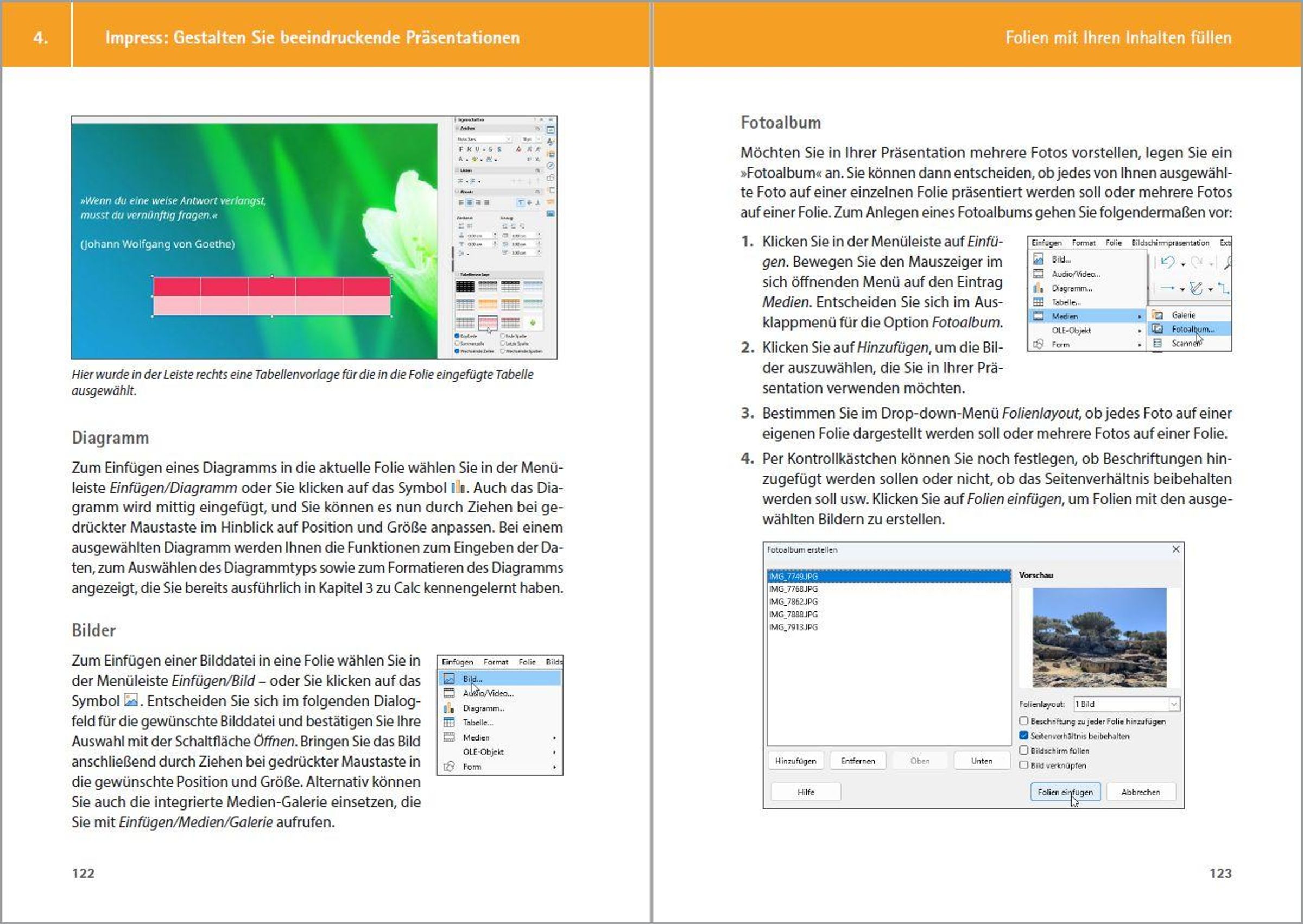This screenshot has width=1303, height=924.
Task: Open the undo history dropdown arrow
Action: tap(1183, 264)
